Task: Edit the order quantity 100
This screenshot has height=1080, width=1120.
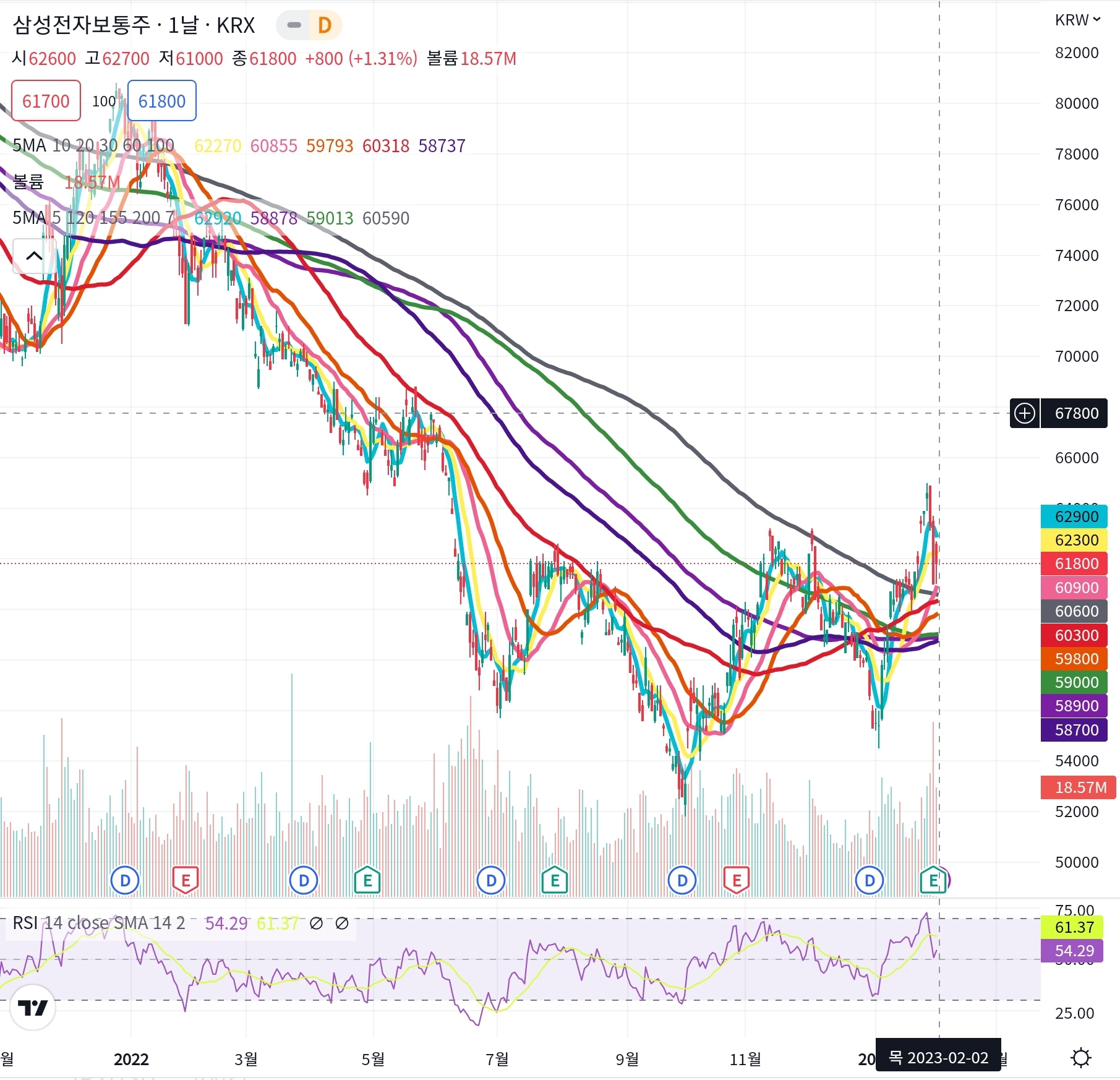Action: [x=104, y=101]
